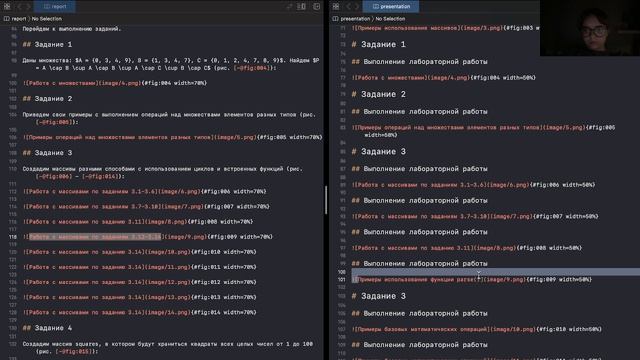Click '# Задание 3' heading on presentation line 103
640x360 pixels.
coord(379,296)
